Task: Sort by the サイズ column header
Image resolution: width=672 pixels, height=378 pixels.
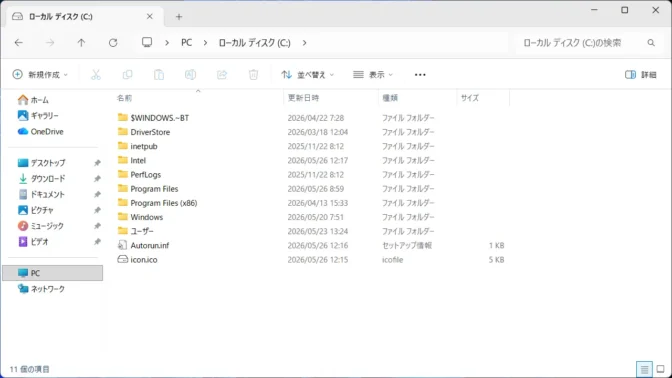Action: pos(470,98)
